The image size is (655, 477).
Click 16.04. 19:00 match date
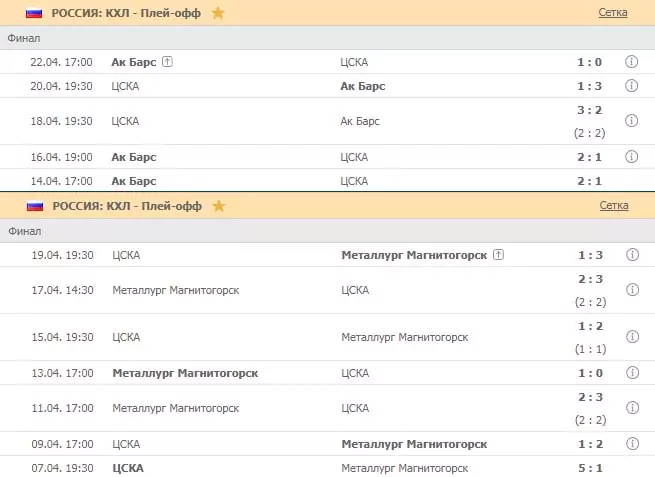pos(61,157)
